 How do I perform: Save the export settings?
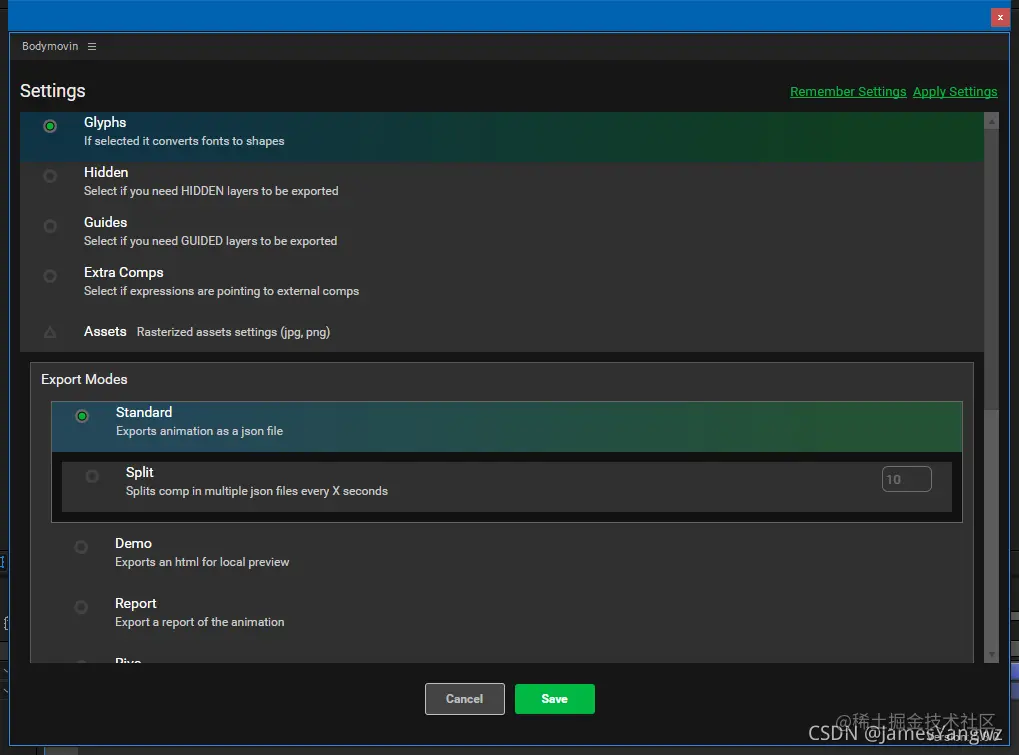(554, 699)
